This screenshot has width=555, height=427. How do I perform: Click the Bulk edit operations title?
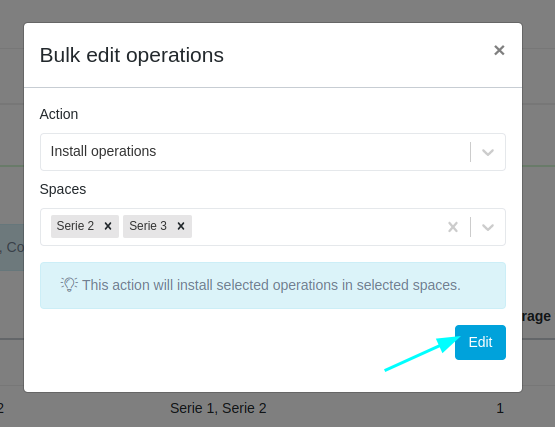[132, 55]
